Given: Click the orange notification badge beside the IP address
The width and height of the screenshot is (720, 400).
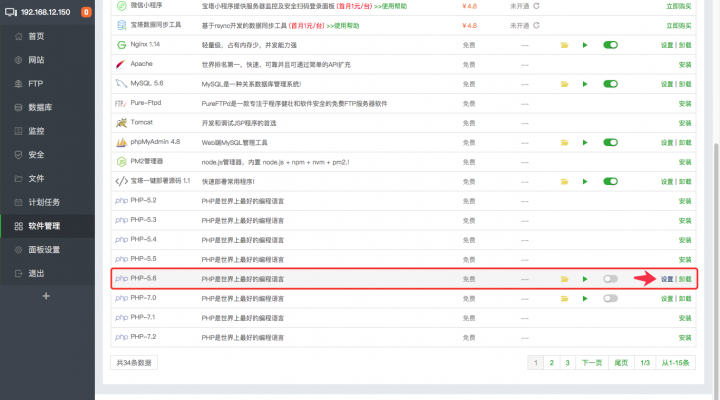Looking at the screenshot, I should (85, 12).
